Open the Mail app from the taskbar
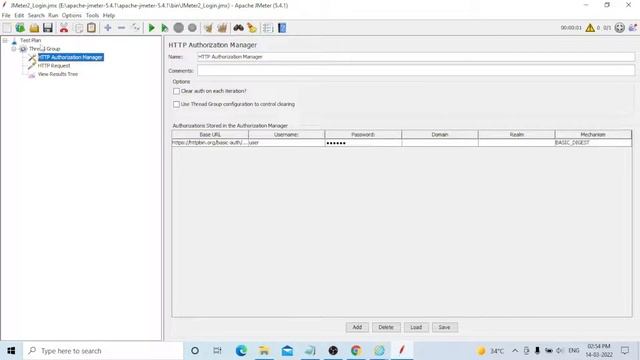The height and width of the screenshot is (360, 640). click(x=287, y=351)
